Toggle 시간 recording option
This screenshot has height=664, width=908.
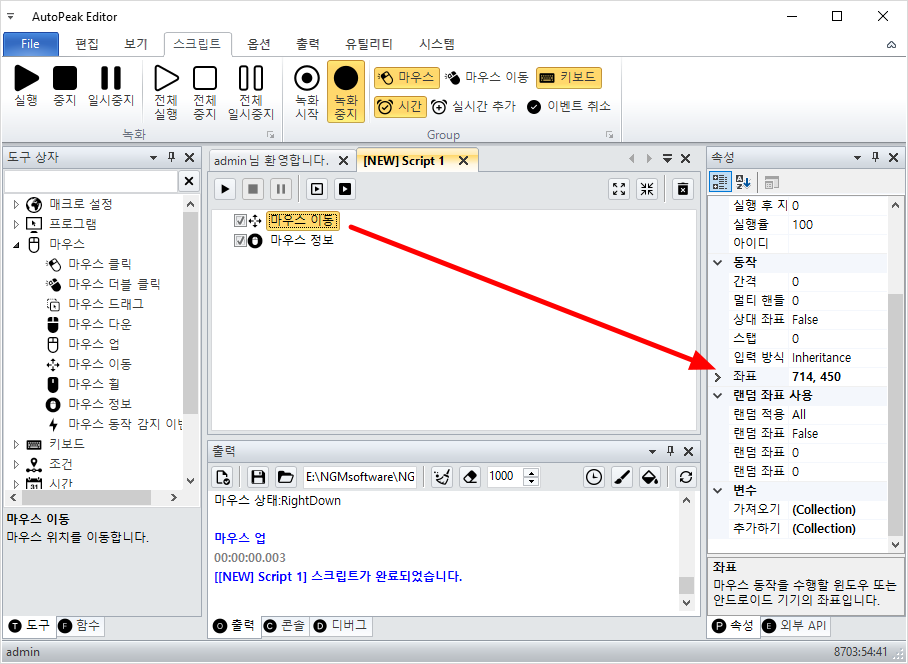(x=400, y=107)
